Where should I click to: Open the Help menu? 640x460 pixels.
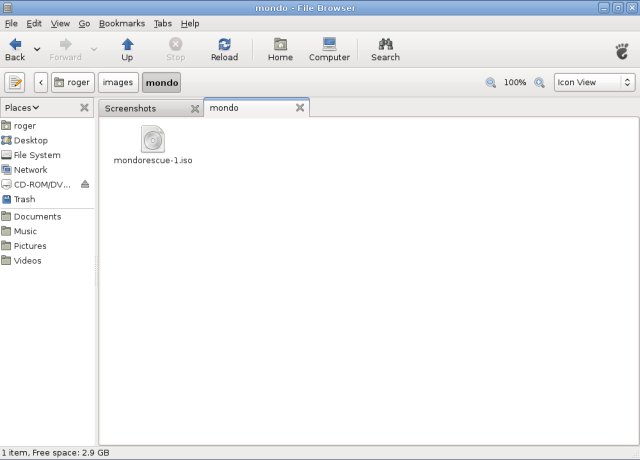tap(190, 24)
